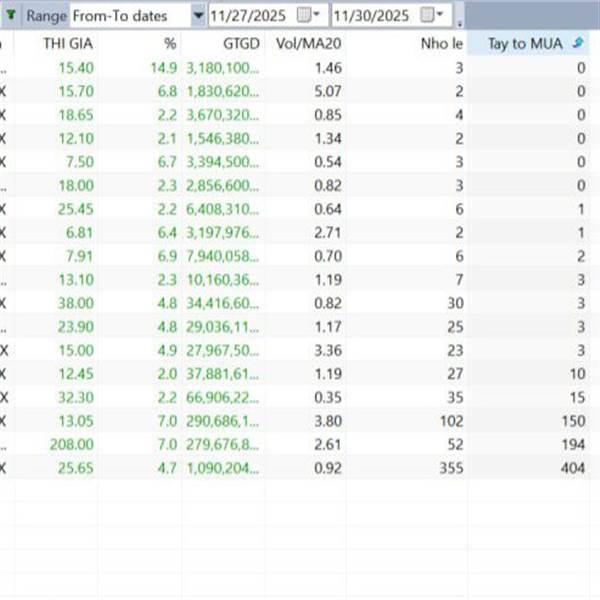The width and height of the screenshot is (600, 600).
Task: Sort by the GTGD column header
Action: pos(241,44)
